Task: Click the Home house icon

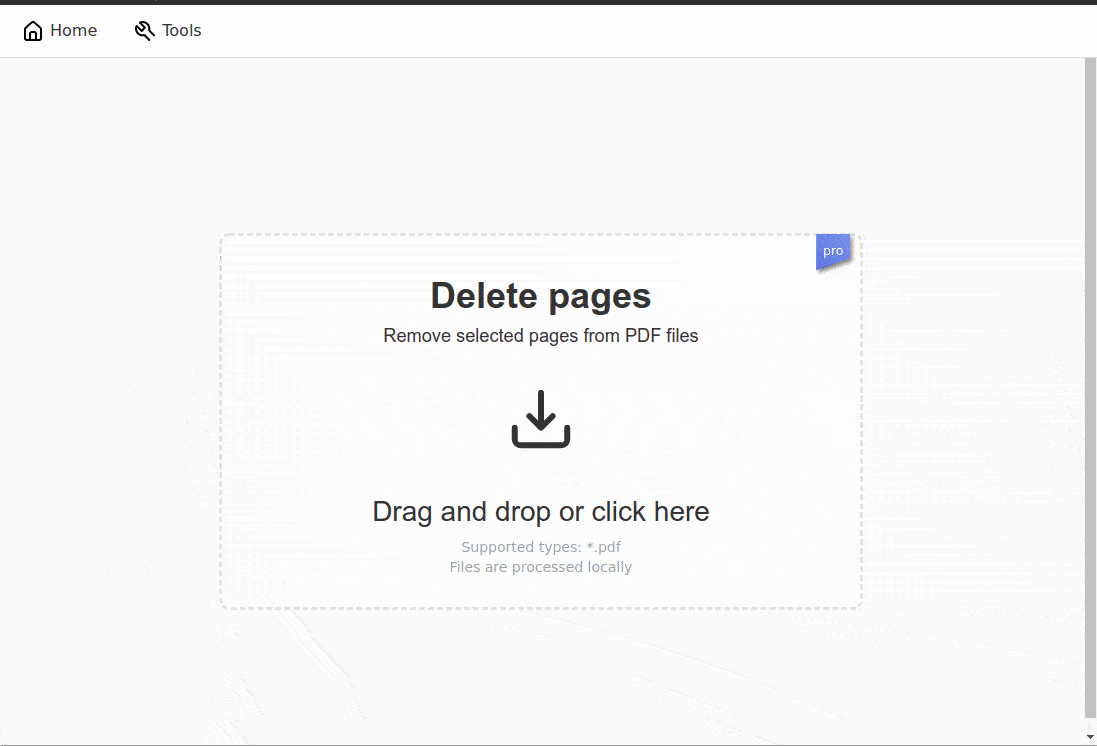Action: point(33,31)
